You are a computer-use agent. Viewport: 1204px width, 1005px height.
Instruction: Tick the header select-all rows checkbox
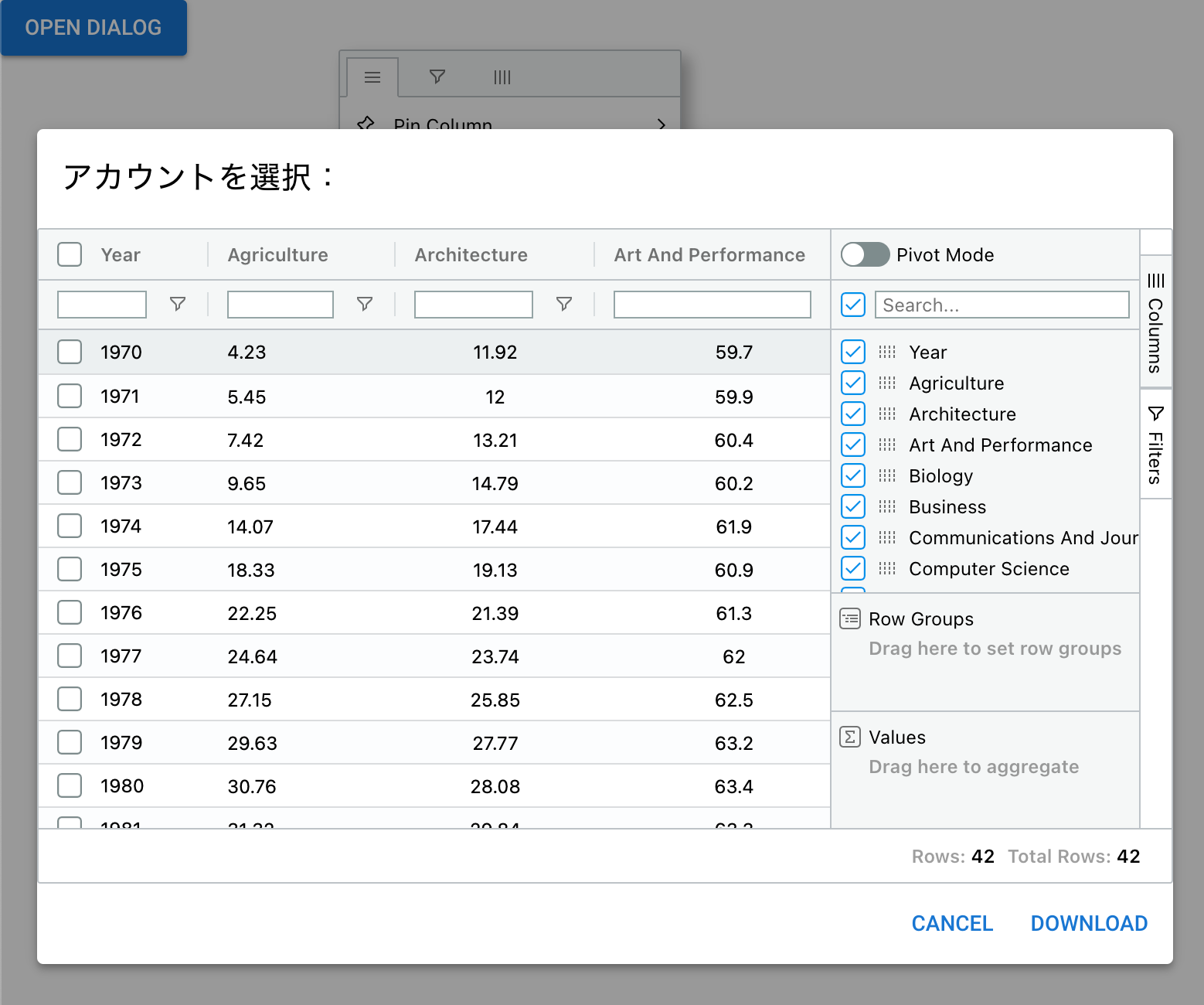pos(70,254)
